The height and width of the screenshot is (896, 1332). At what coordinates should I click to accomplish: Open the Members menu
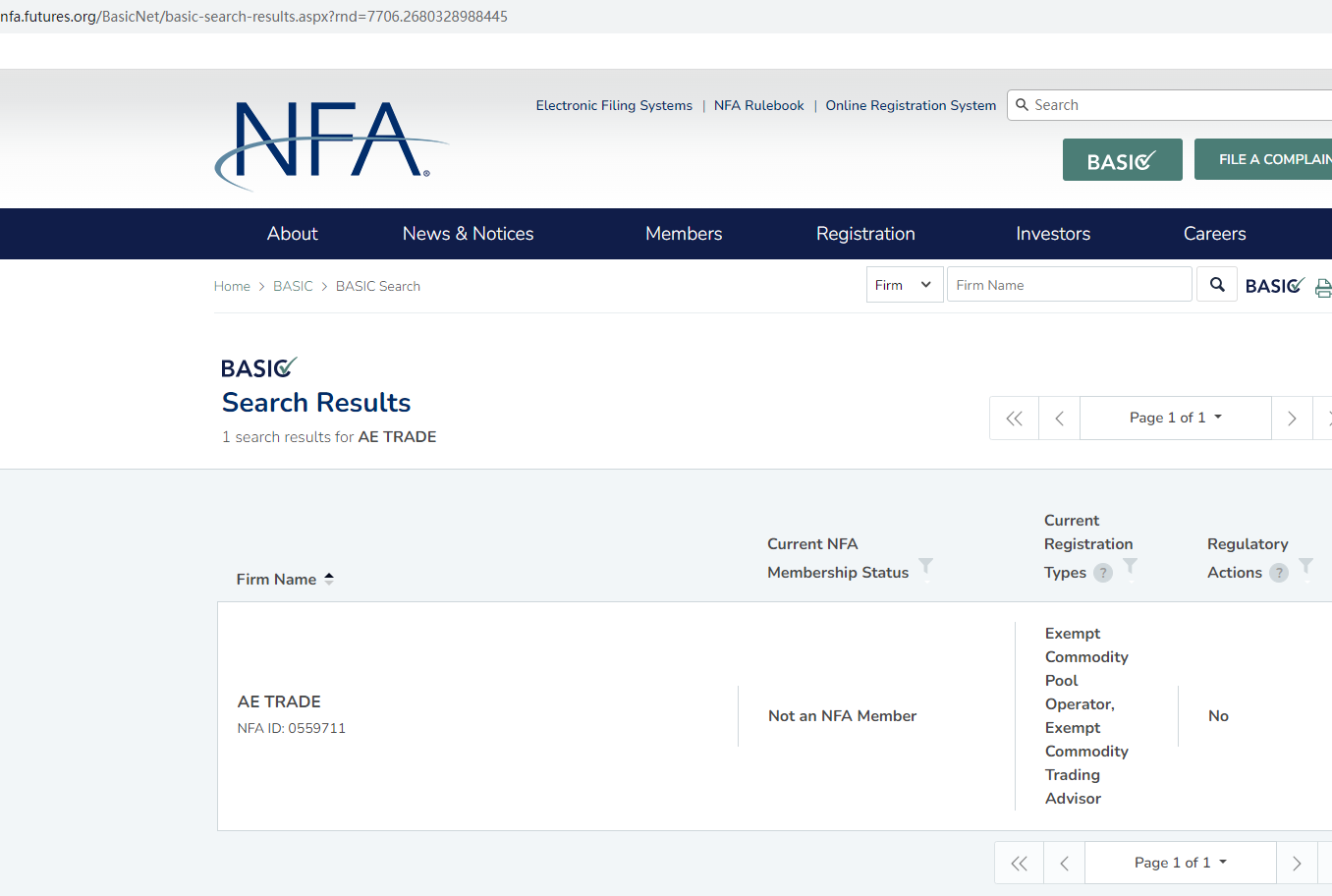tap(684, 234)
